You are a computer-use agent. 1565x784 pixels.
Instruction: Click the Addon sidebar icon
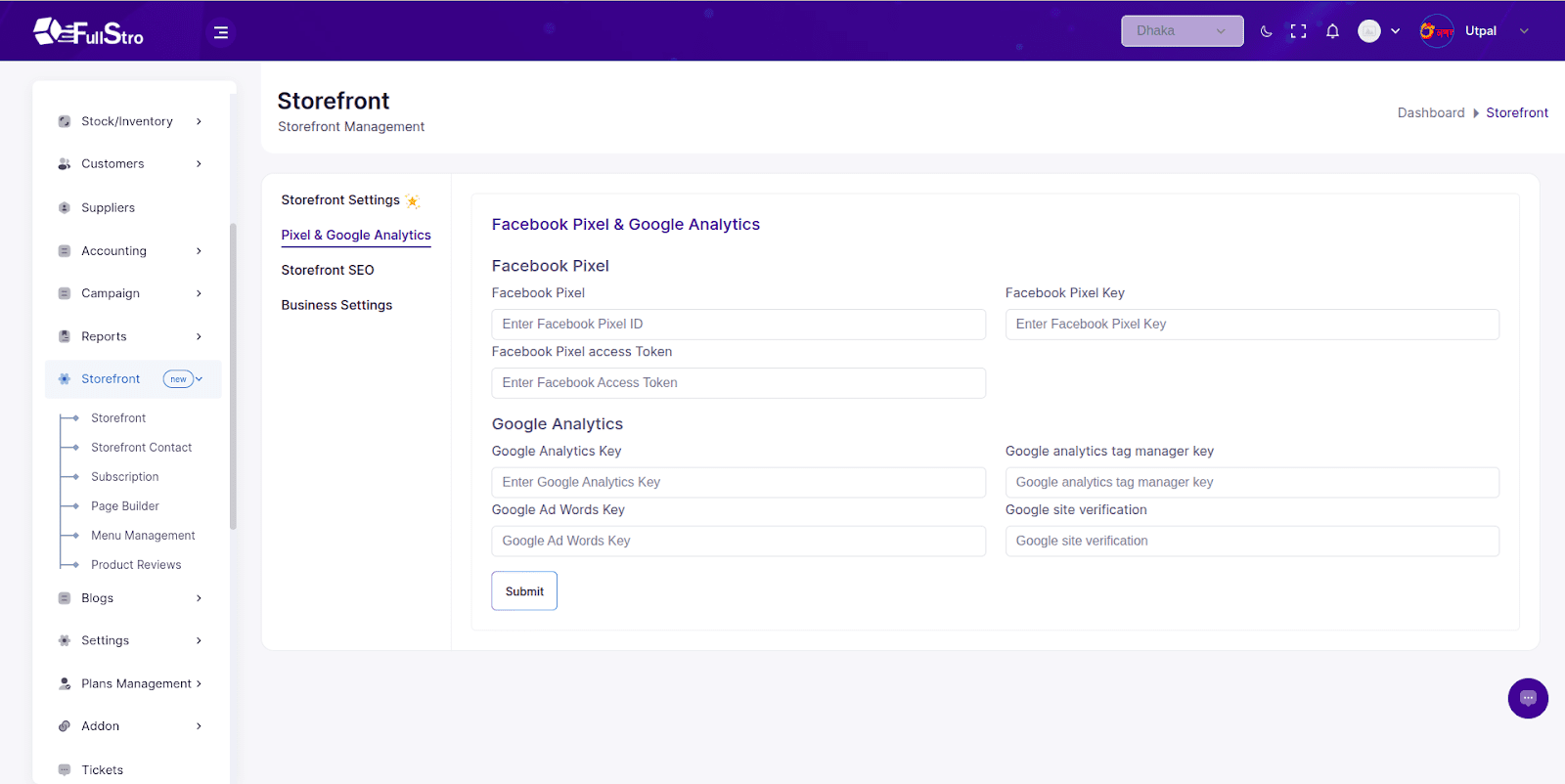[x=65, y=726]
